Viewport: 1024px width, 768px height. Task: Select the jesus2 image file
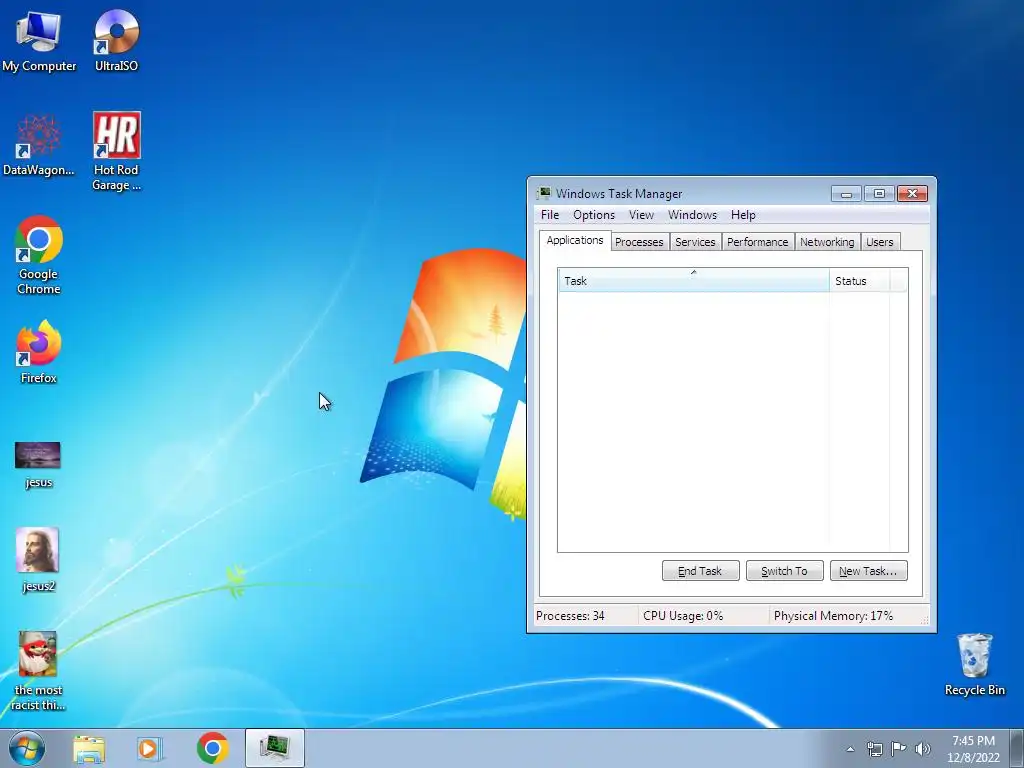tap(39, 560)
